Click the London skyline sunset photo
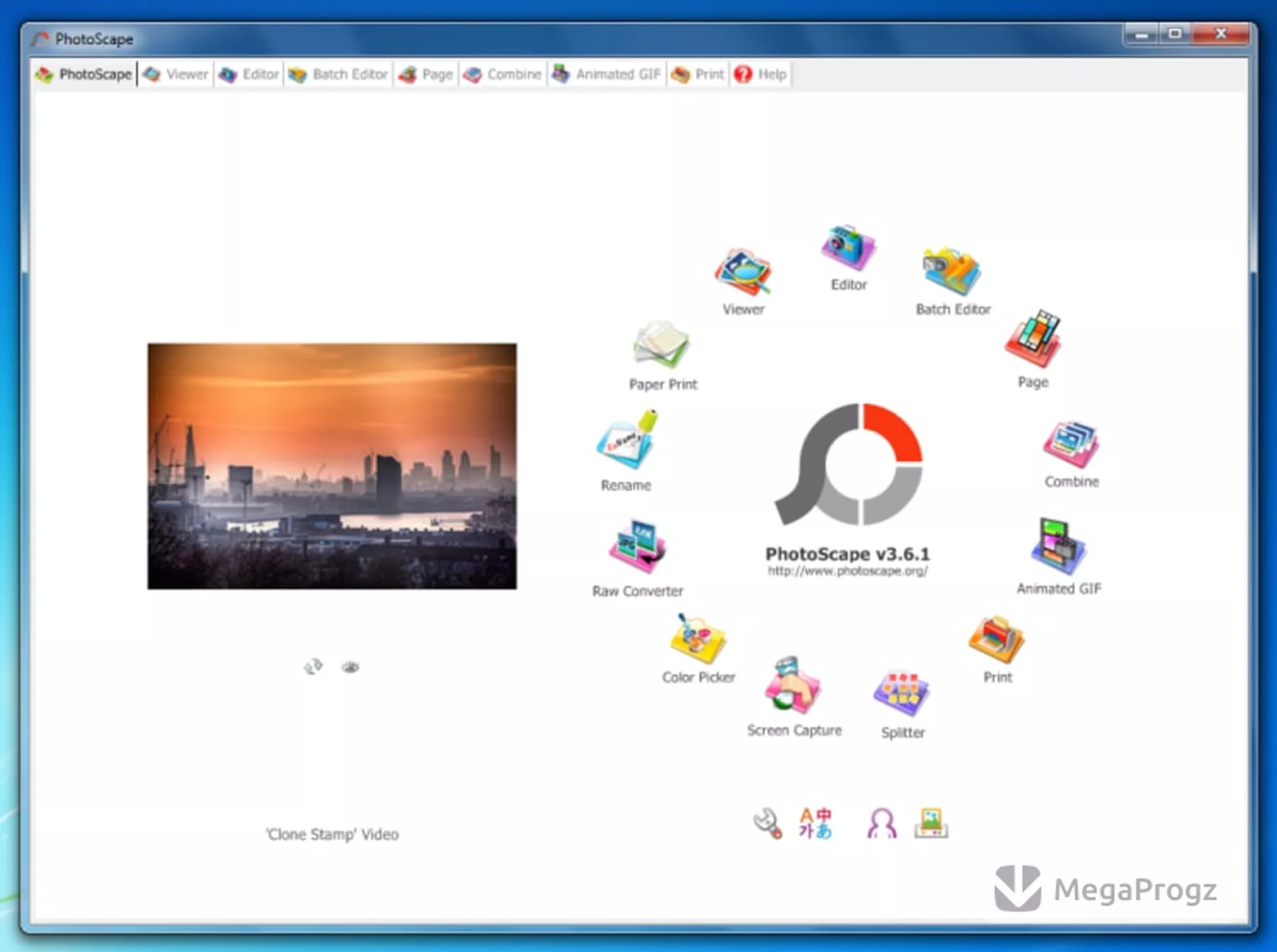The image size is (1277, 952). 332,466
